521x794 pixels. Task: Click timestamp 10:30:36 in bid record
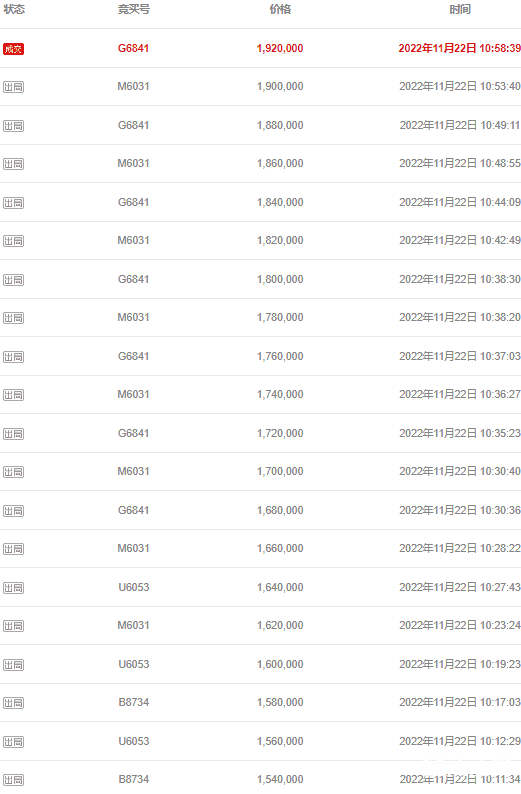(500, 510)
